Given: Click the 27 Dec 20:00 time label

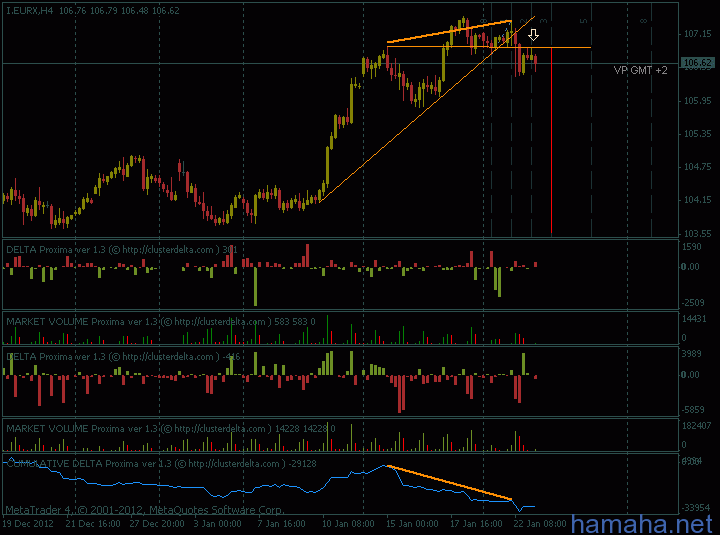Looking at the screenshot, I should point(157,524).
